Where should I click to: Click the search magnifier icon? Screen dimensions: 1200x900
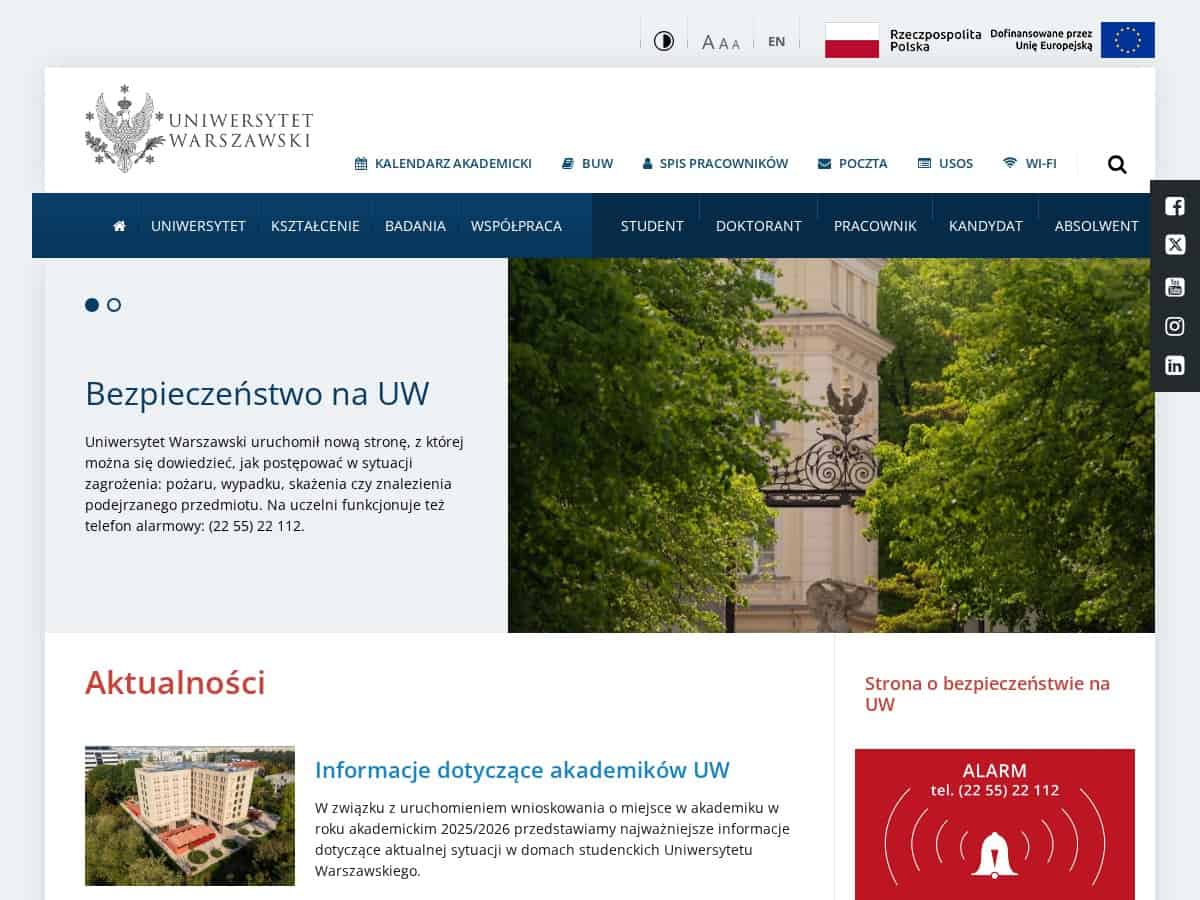point(1117,164)
